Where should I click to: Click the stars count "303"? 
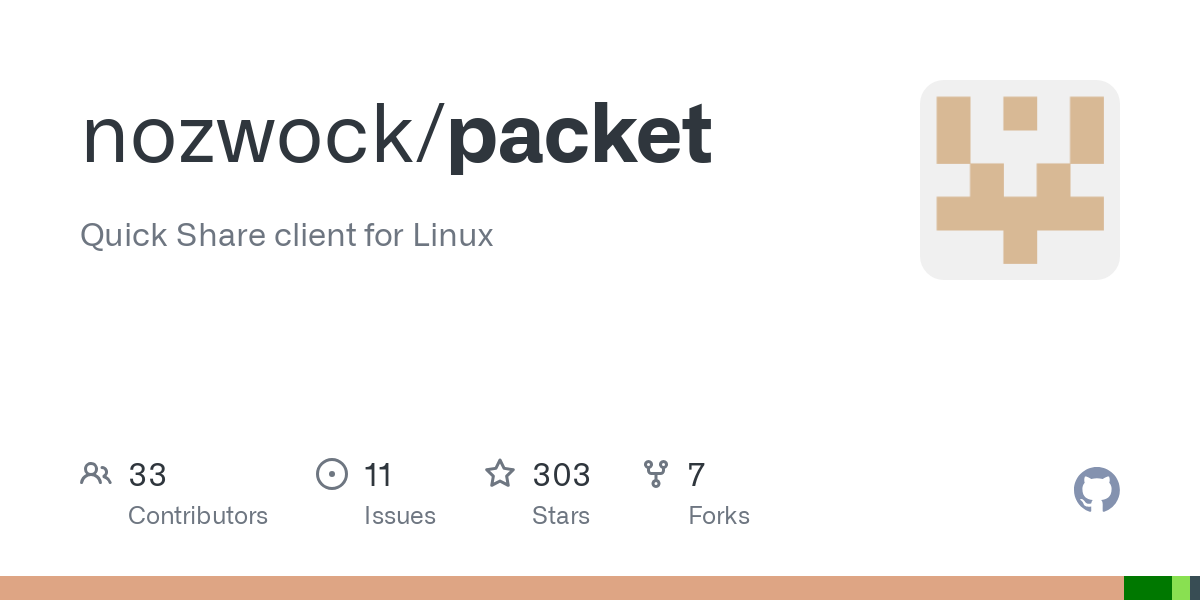[561, 475]
